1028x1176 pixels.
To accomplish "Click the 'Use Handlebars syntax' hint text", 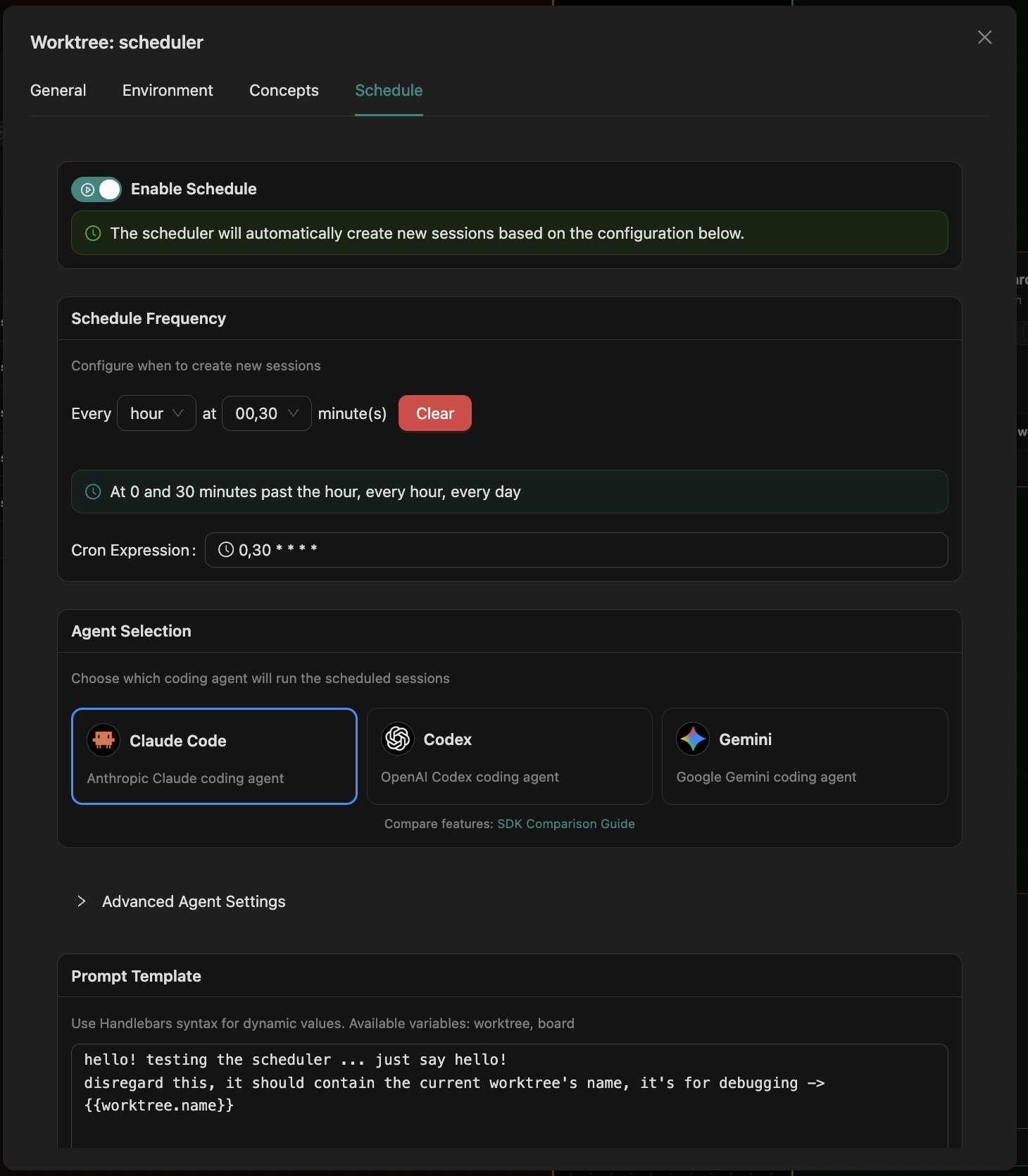I will [322, 1023].
